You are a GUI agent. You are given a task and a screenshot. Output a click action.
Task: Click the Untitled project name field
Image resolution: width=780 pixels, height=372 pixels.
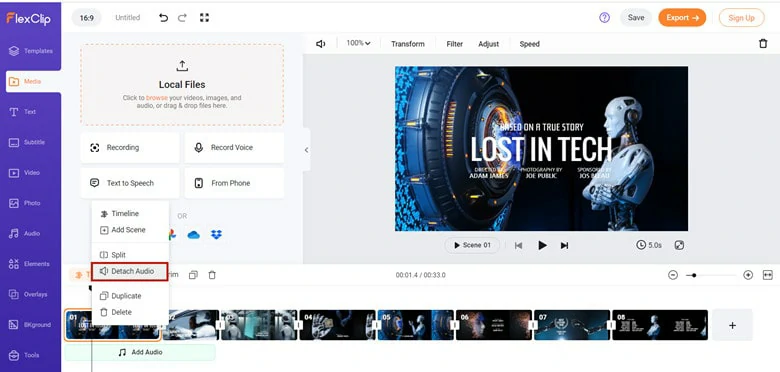pyautogui.click(x=127, y=18)
